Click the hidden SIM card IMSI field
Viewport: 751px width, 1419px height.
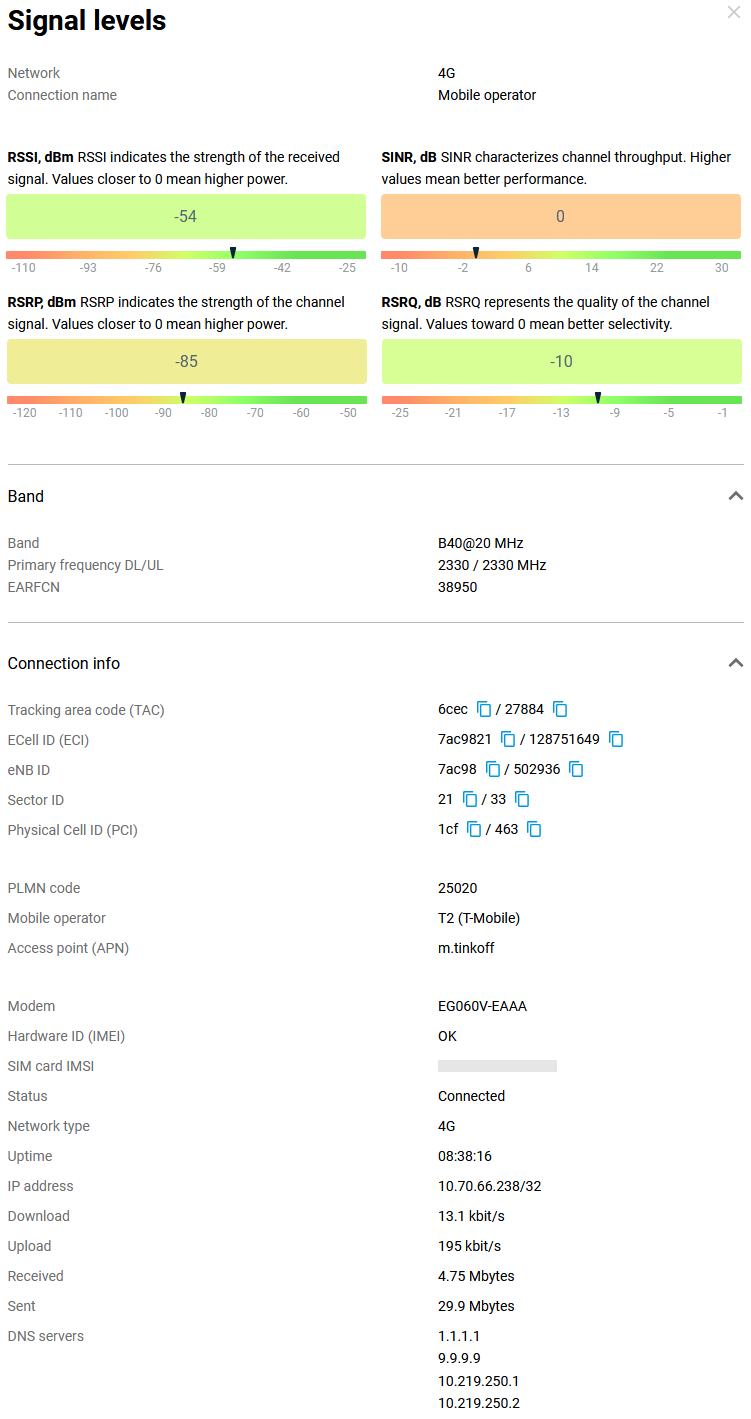pyautogui.click(x=497, y=1066)
